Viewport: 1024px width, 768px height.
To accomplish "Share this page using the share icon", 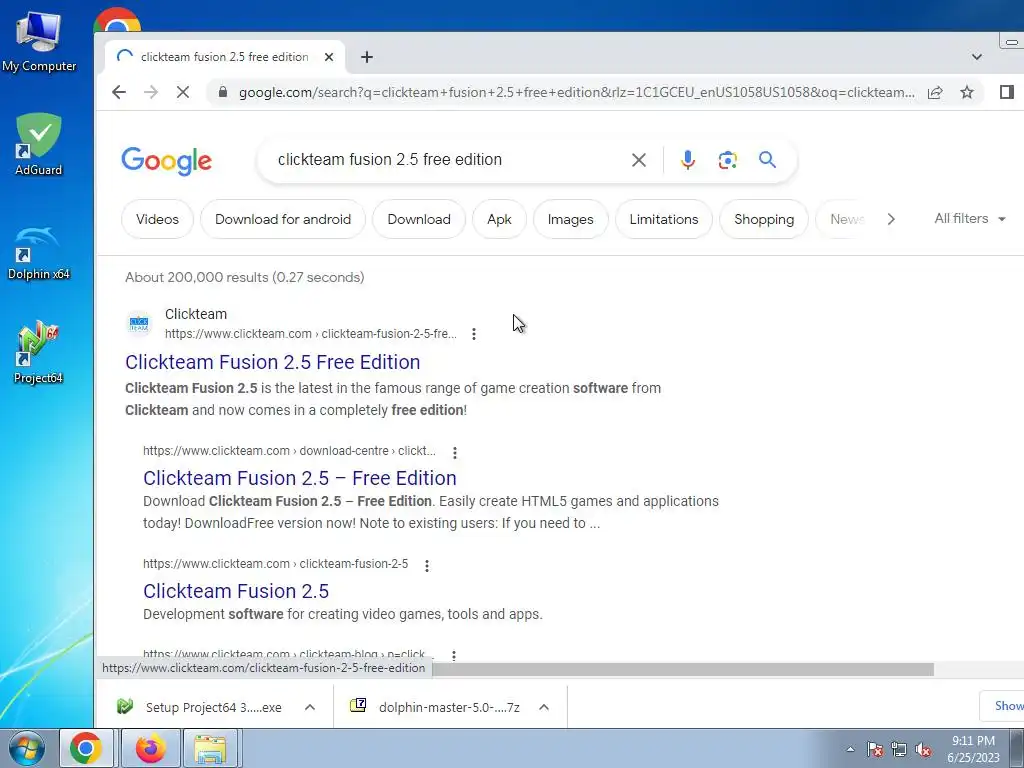I will [935, 92].
